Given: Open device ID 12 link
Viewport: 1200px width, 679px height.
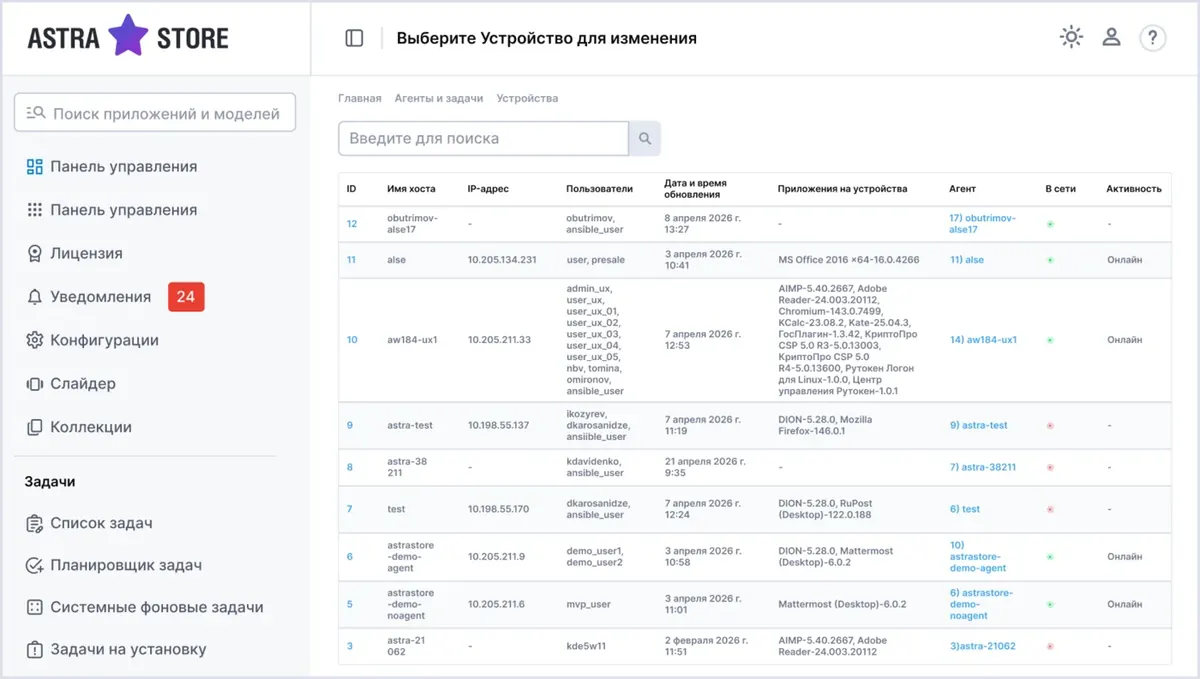Looking at the screenshot, I should tap(352, 223).
